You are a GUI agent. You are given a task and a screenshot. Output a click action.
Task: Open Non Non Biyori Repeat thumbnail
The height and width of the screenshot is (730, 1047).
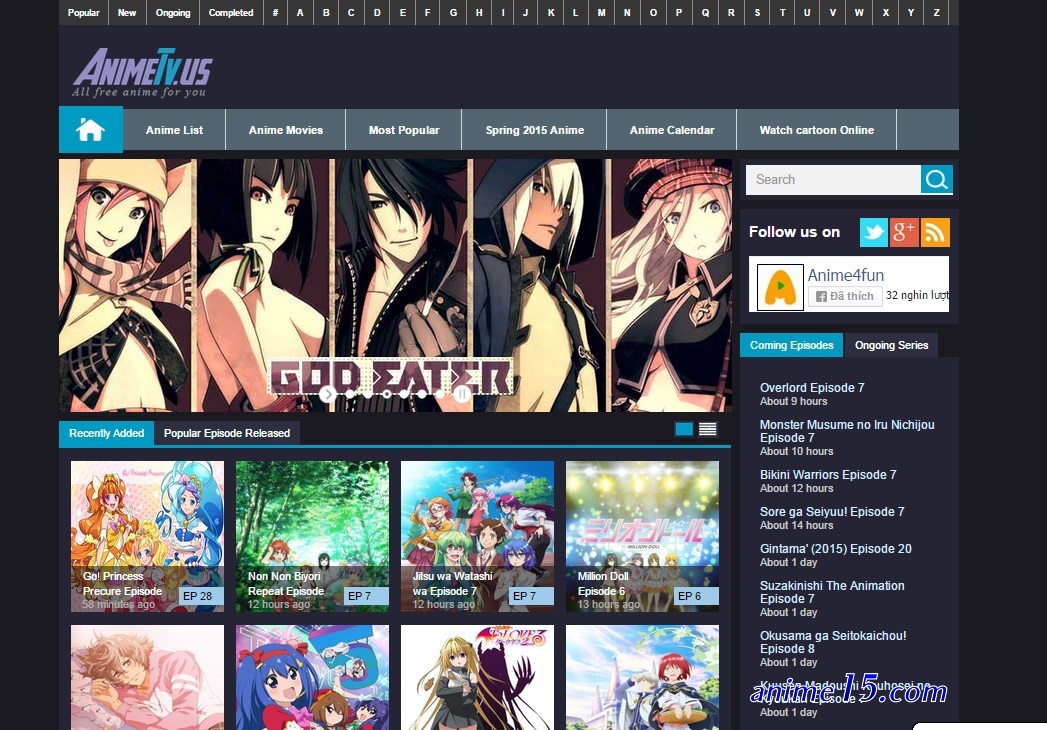[x=312, y=536]
